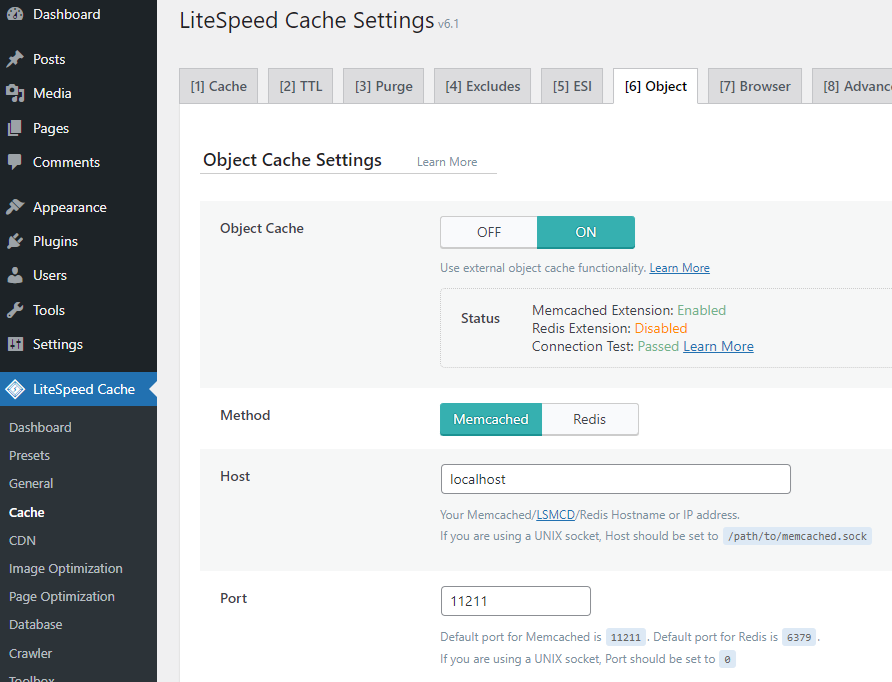Select the [6] Object tab
The image size is (892, 682).
pos(655,86)
